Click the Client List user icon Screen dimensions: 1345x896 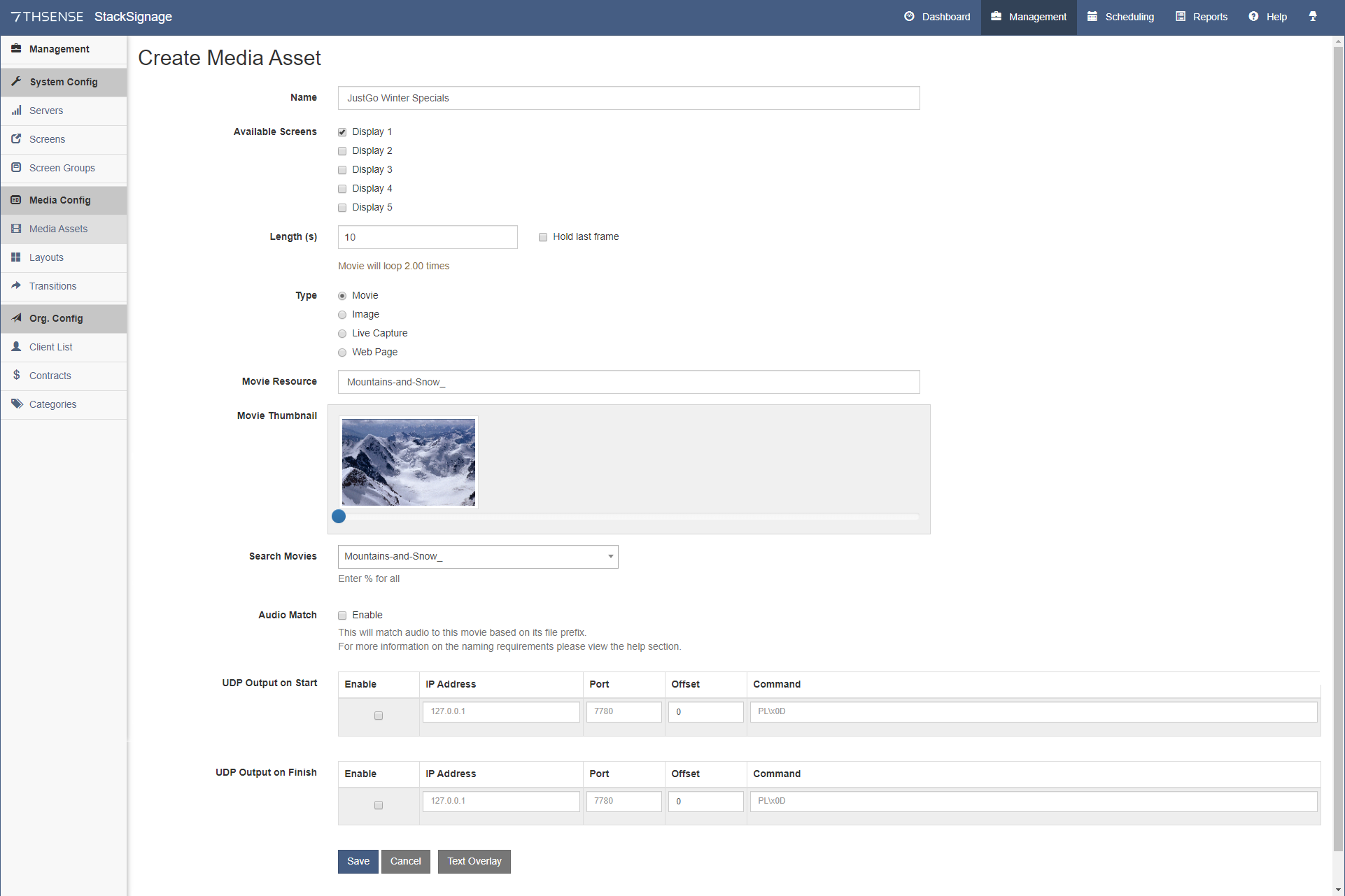click(x=16, y=347)
